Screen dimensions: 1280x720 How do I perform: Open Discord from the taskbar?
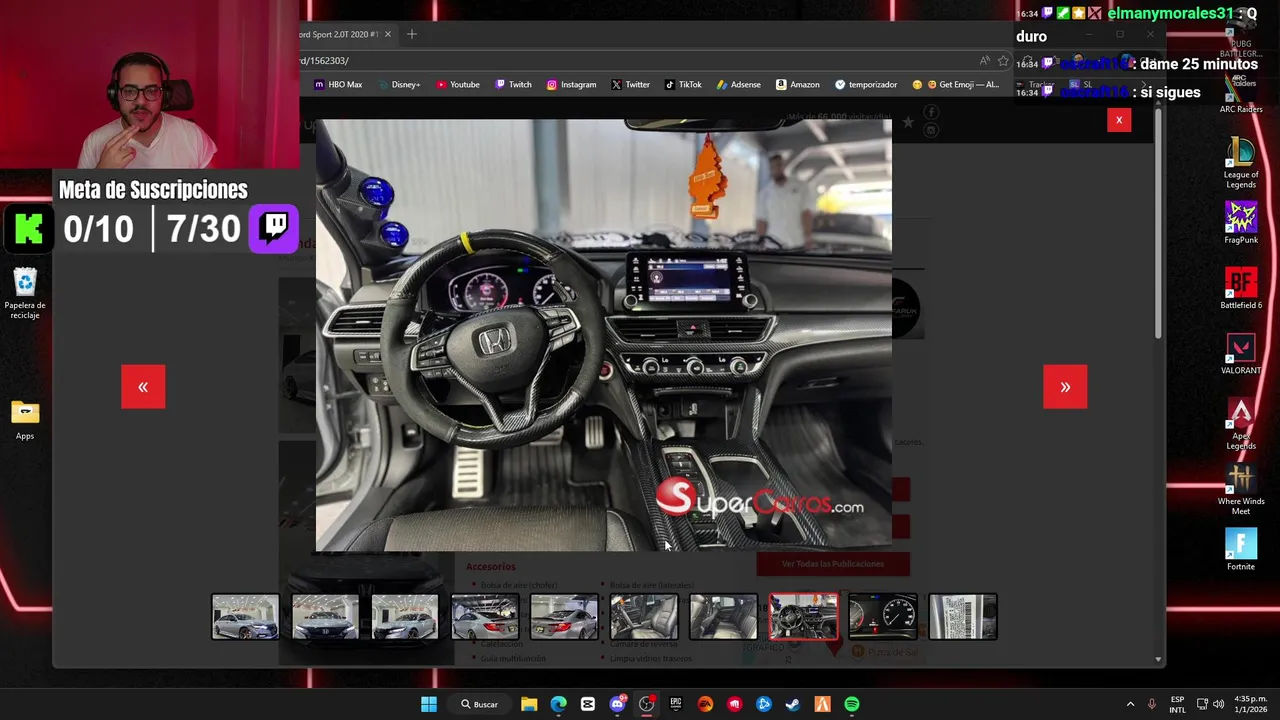pos(617,704)
